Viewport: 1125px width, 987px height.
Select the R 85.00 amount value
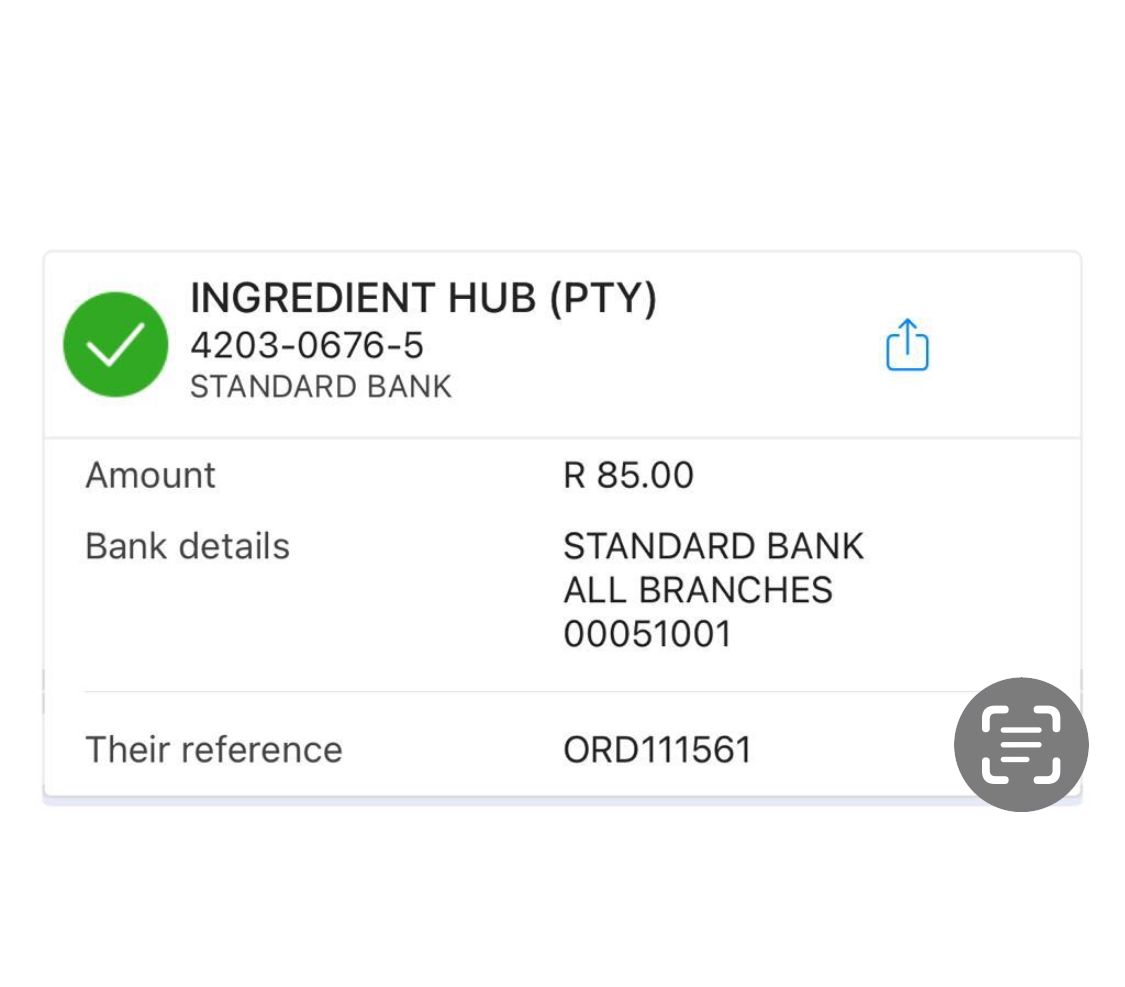click(629, 475)
